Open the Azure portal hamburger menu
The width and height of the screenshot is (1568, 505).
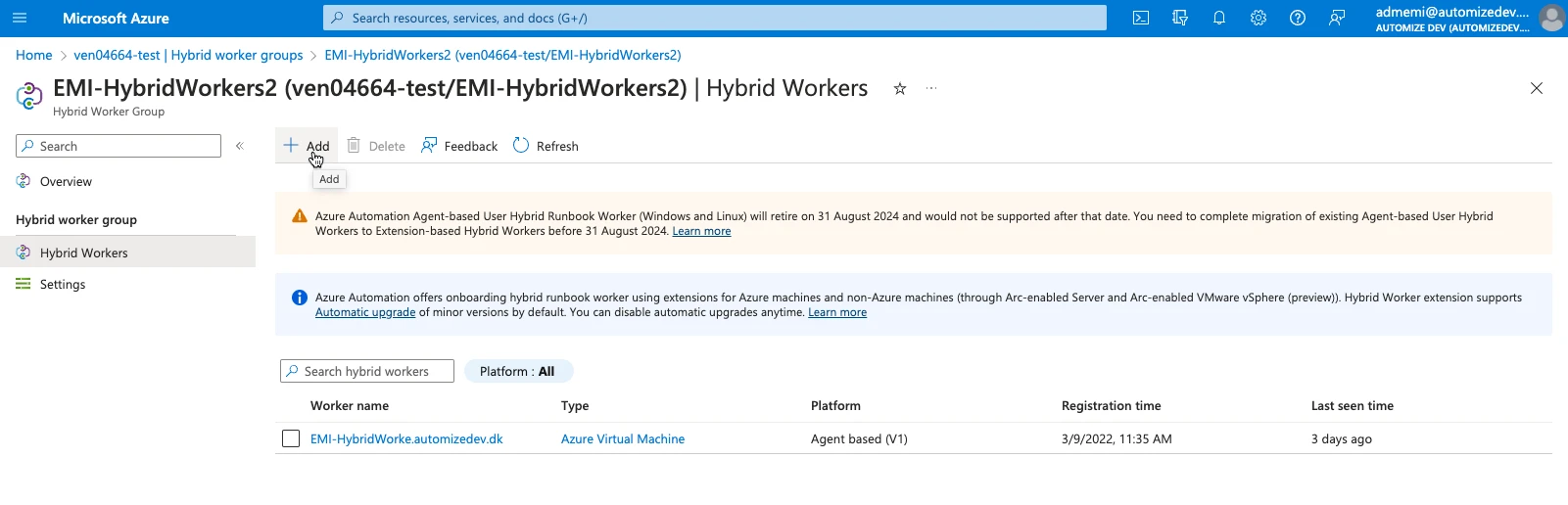20,18
